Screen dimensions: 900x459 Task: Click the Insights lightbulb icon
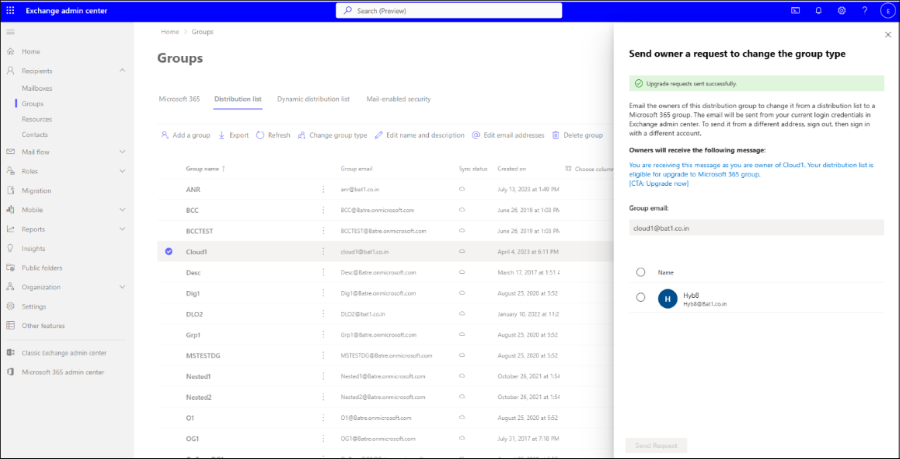tap(10, 248)
